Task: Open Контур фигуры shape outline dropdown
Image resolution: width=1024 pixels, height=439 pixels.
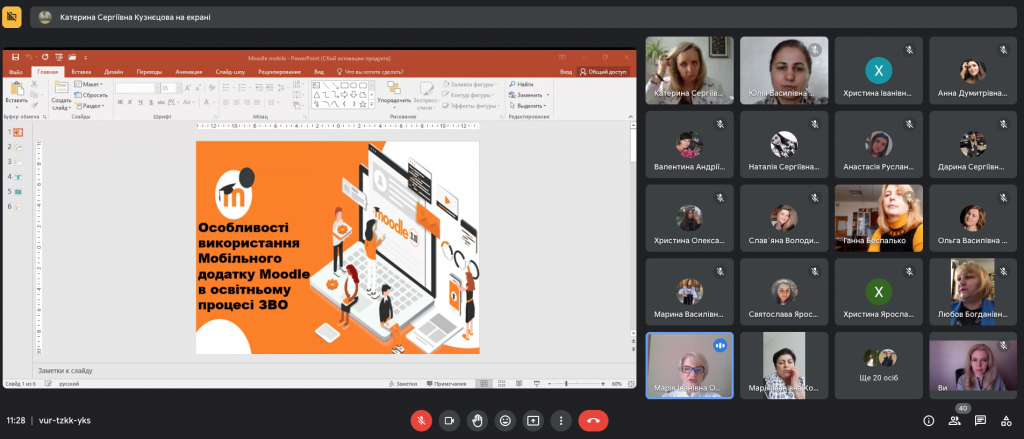Action: tap(470, 95)
